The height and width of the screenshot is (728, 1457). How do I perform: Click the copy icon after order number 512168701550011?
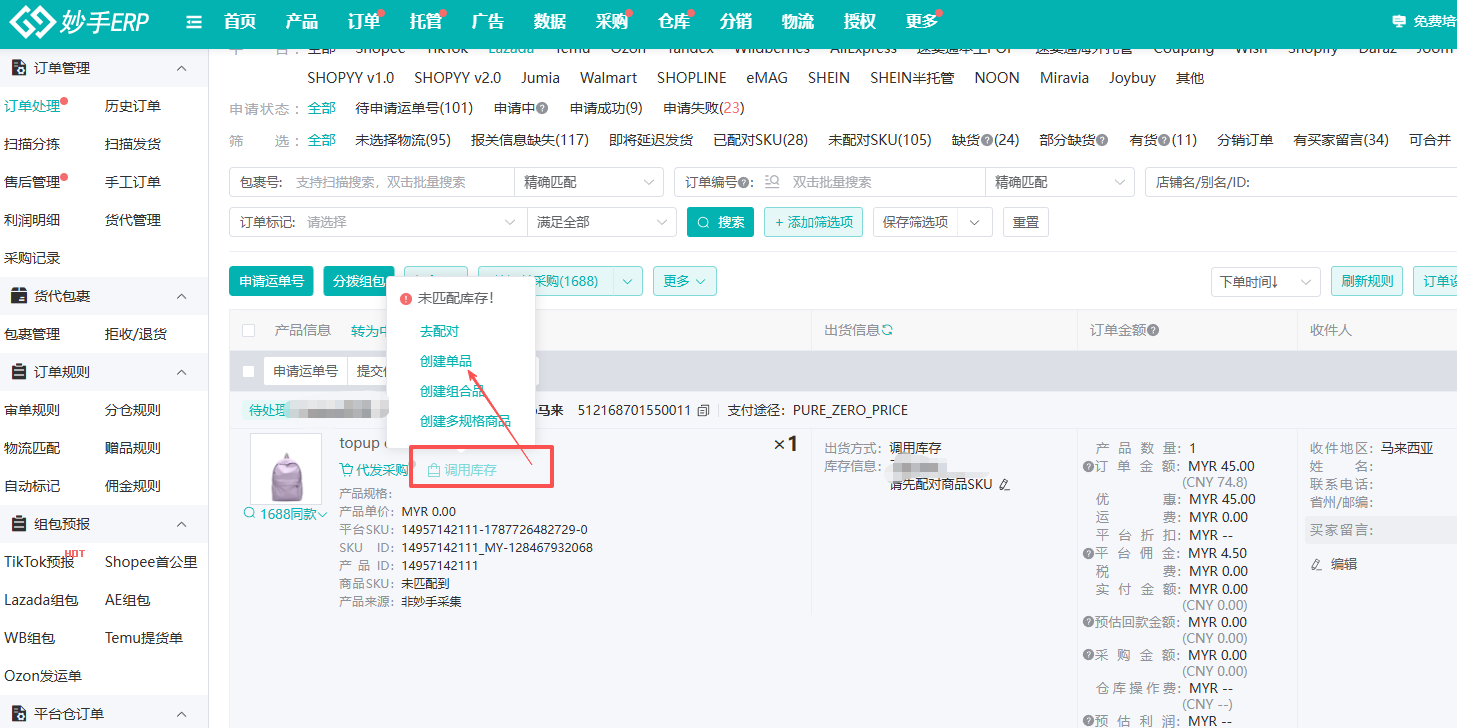703,410
